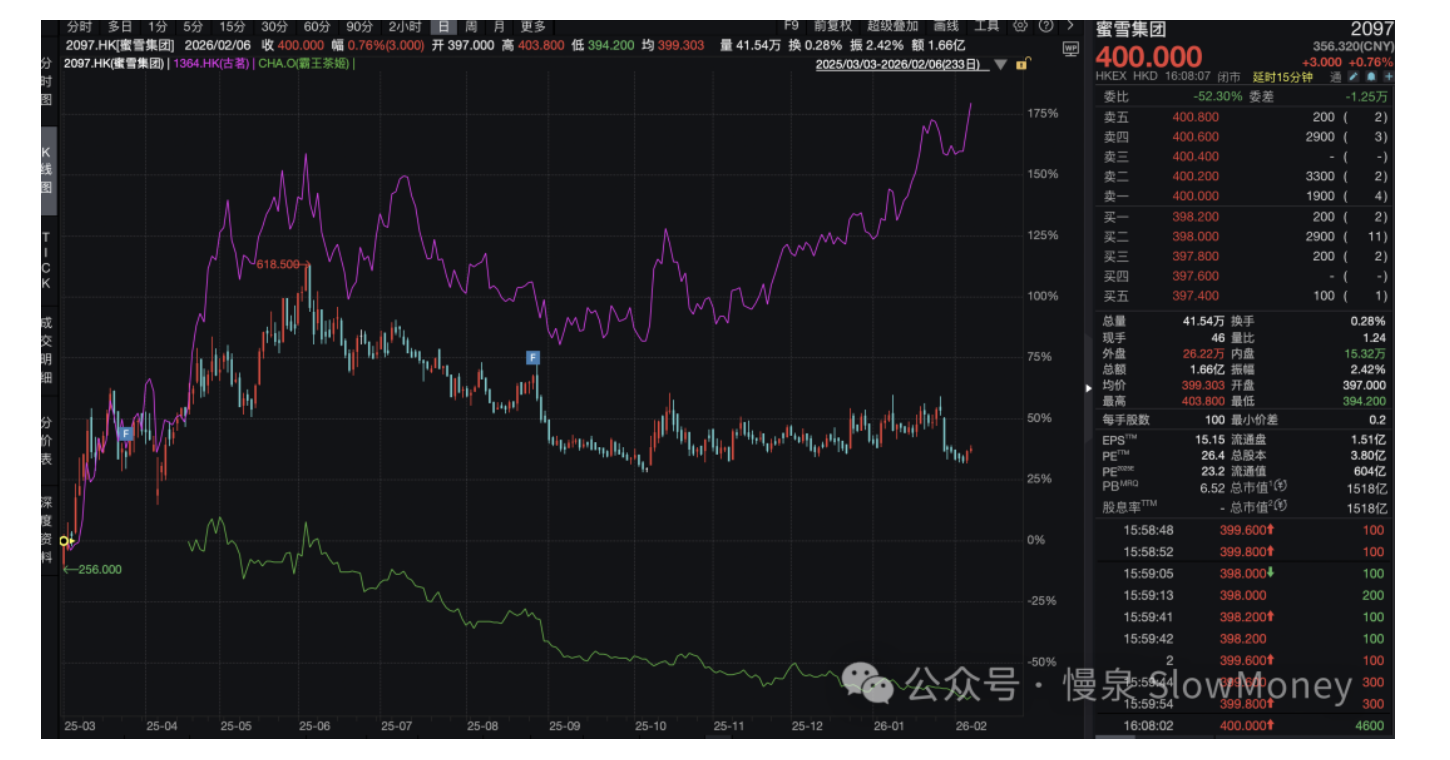Open the 成交明细 sidebar tab

[47, 350]
